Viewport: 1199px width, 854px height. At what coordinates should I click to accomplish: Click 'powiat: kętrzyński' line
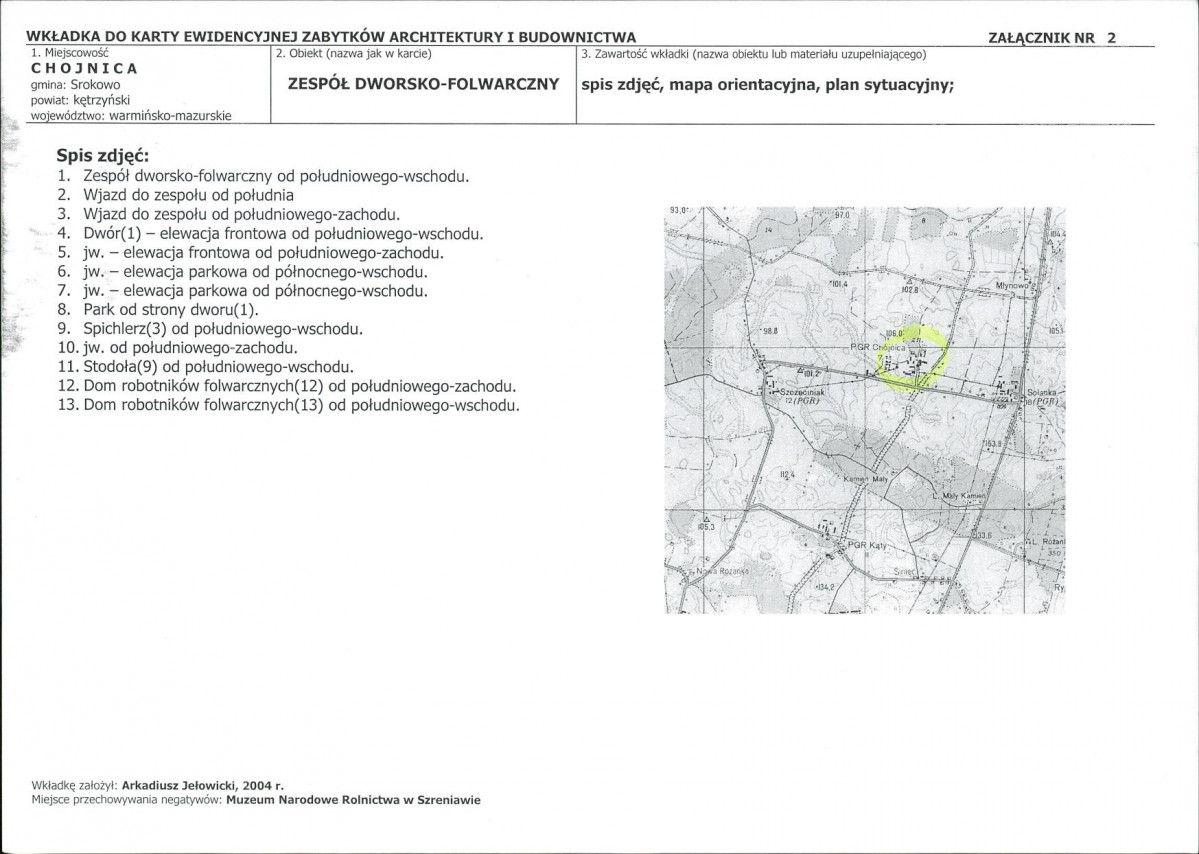click(80, 100)
